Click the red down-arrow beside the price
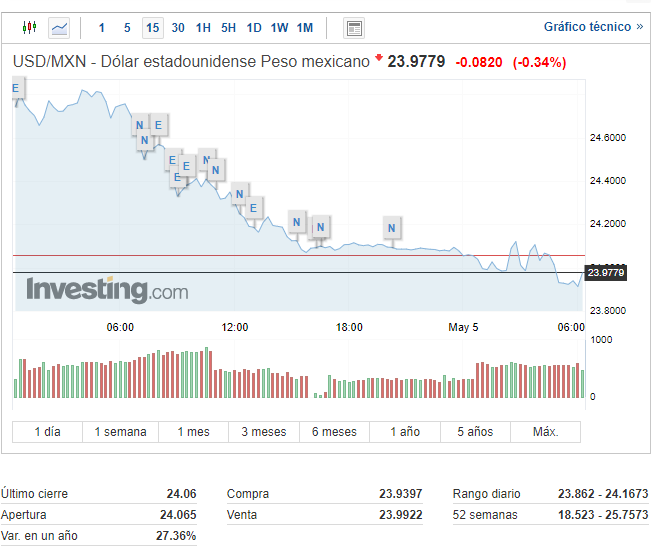 pos(379,61)
